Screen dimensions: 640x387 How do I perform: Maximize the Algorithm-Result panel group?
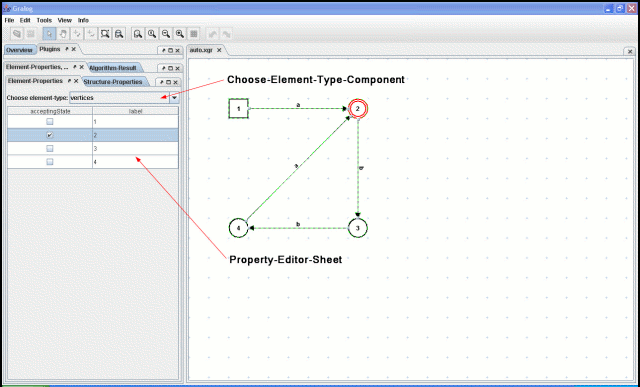pyautogui.click(x=171, y=68)
